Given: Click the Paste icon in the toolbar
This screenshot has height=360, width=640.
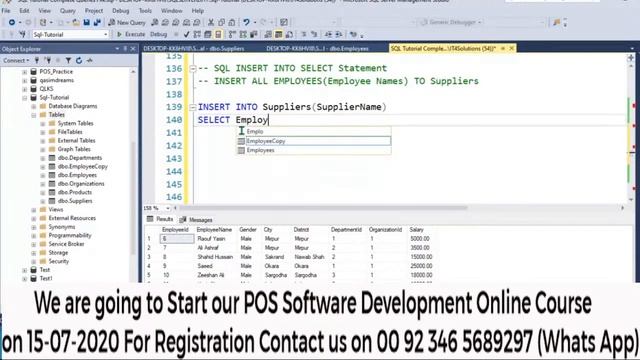Looking at the screenshot, I should (232, 22).
